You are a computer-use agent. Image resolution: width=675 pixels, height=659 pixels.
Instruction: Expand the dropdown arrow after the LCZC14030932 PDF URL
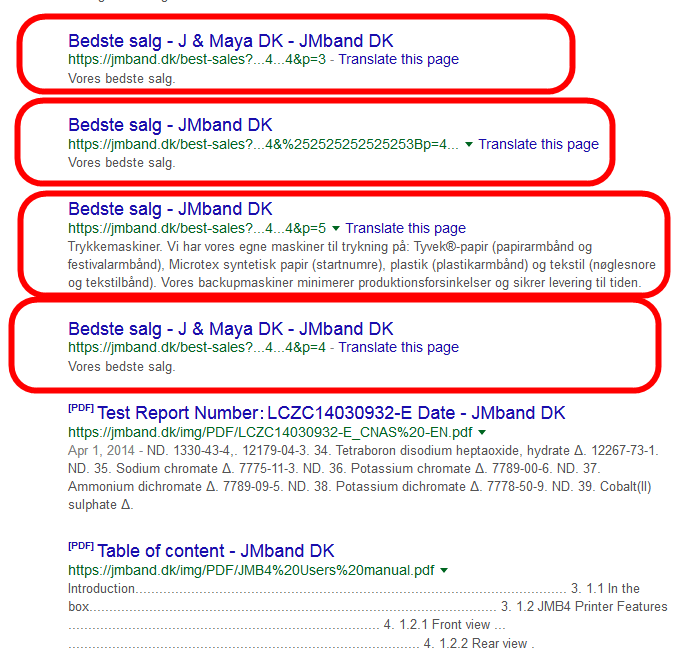(x=482, y=432)
